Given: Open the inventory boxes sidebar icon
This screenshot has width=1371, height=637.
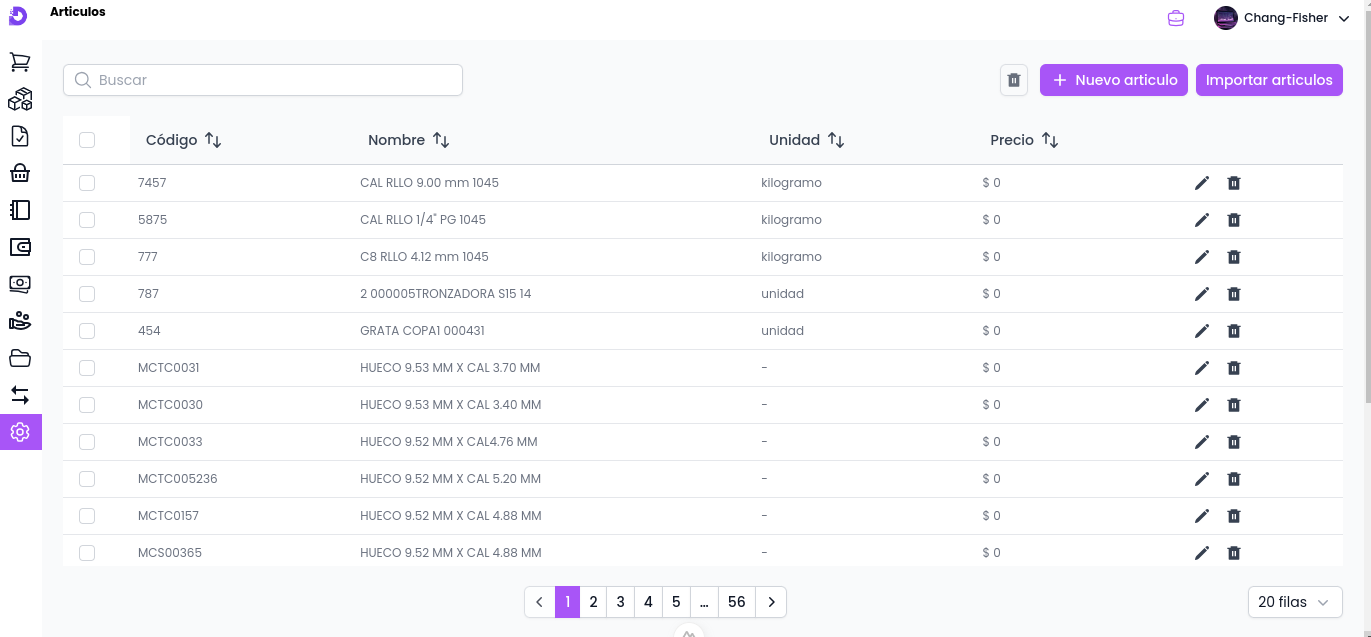Looking at the screenshot, I should (20, 99).
